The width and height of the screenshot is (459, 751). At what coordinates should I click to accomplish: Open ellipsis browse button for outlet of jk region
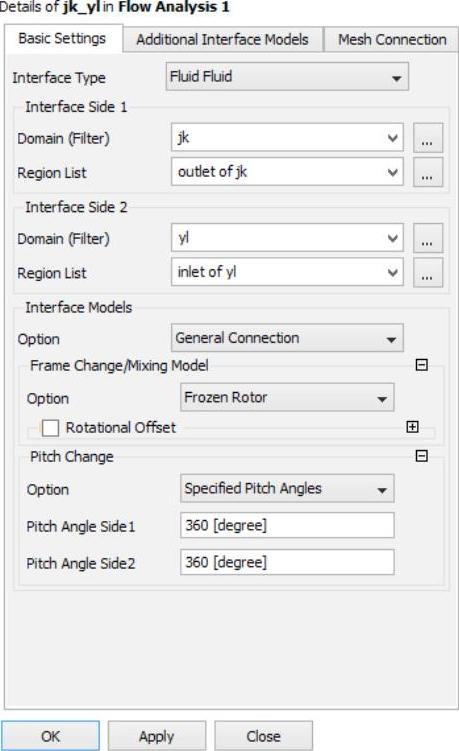click(x=428, y=172)
